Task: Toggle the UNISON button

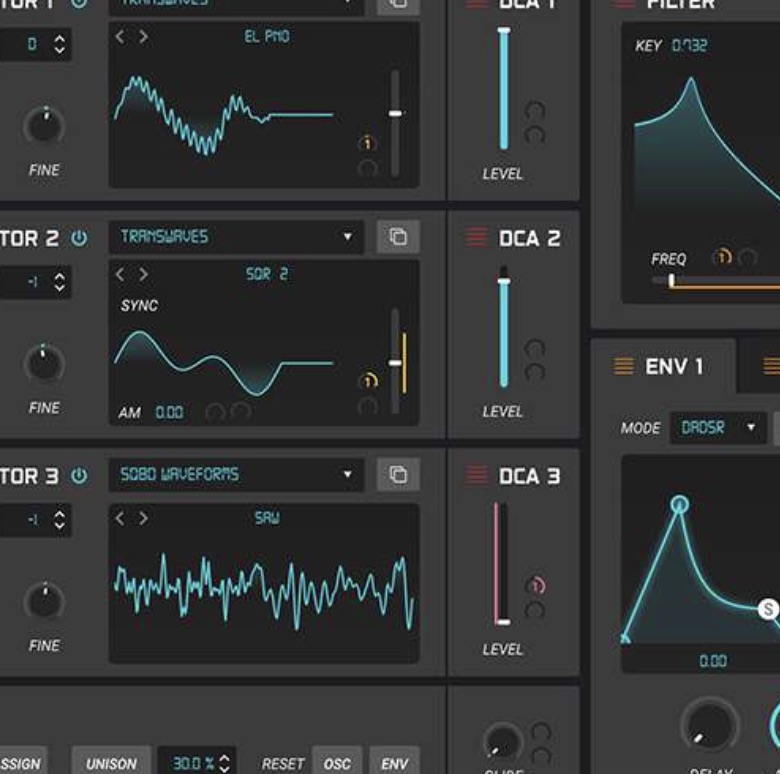Action: (111, 761)
